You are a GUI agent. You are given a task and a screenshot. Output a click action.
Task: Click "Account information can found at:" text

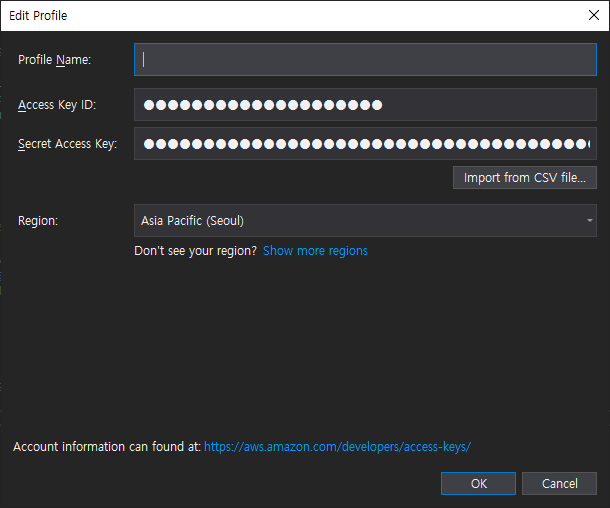pyautogui.click(x=107, y=447)
